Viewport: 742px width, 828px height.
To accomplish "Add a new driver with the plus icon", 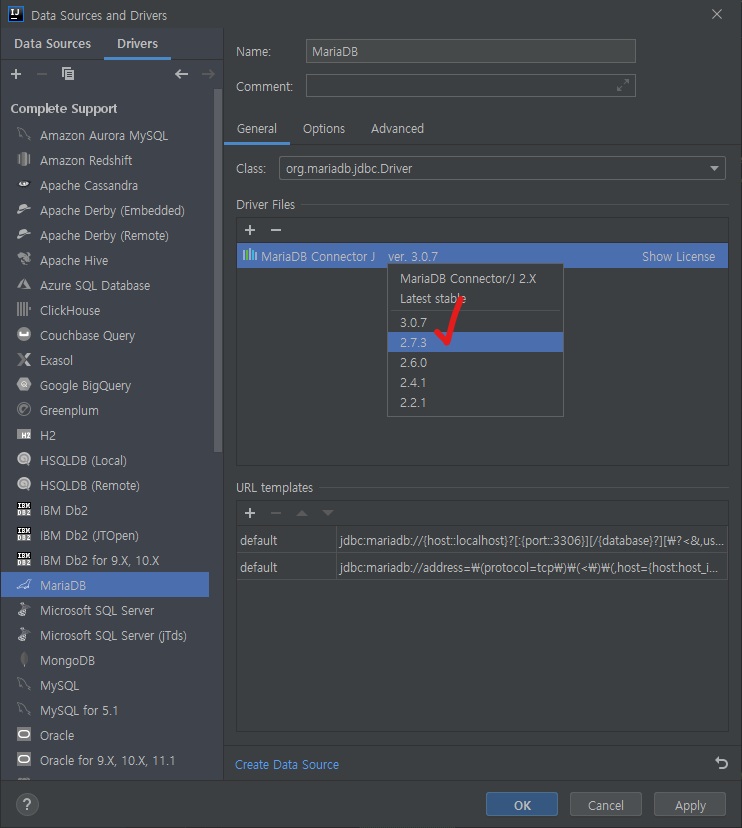I will click(x=16, y=74).
